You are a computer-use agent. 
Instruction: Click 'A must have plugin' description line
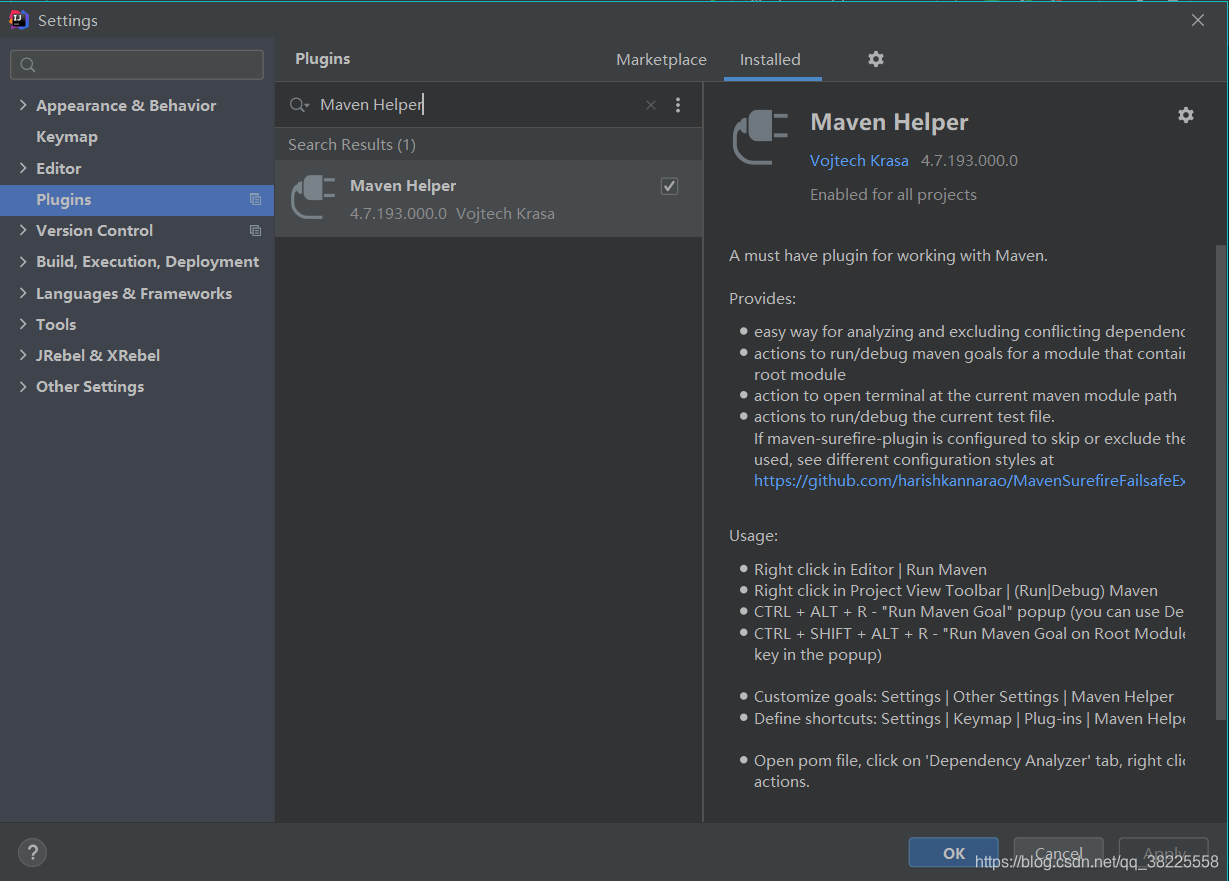tap(888, 256)
